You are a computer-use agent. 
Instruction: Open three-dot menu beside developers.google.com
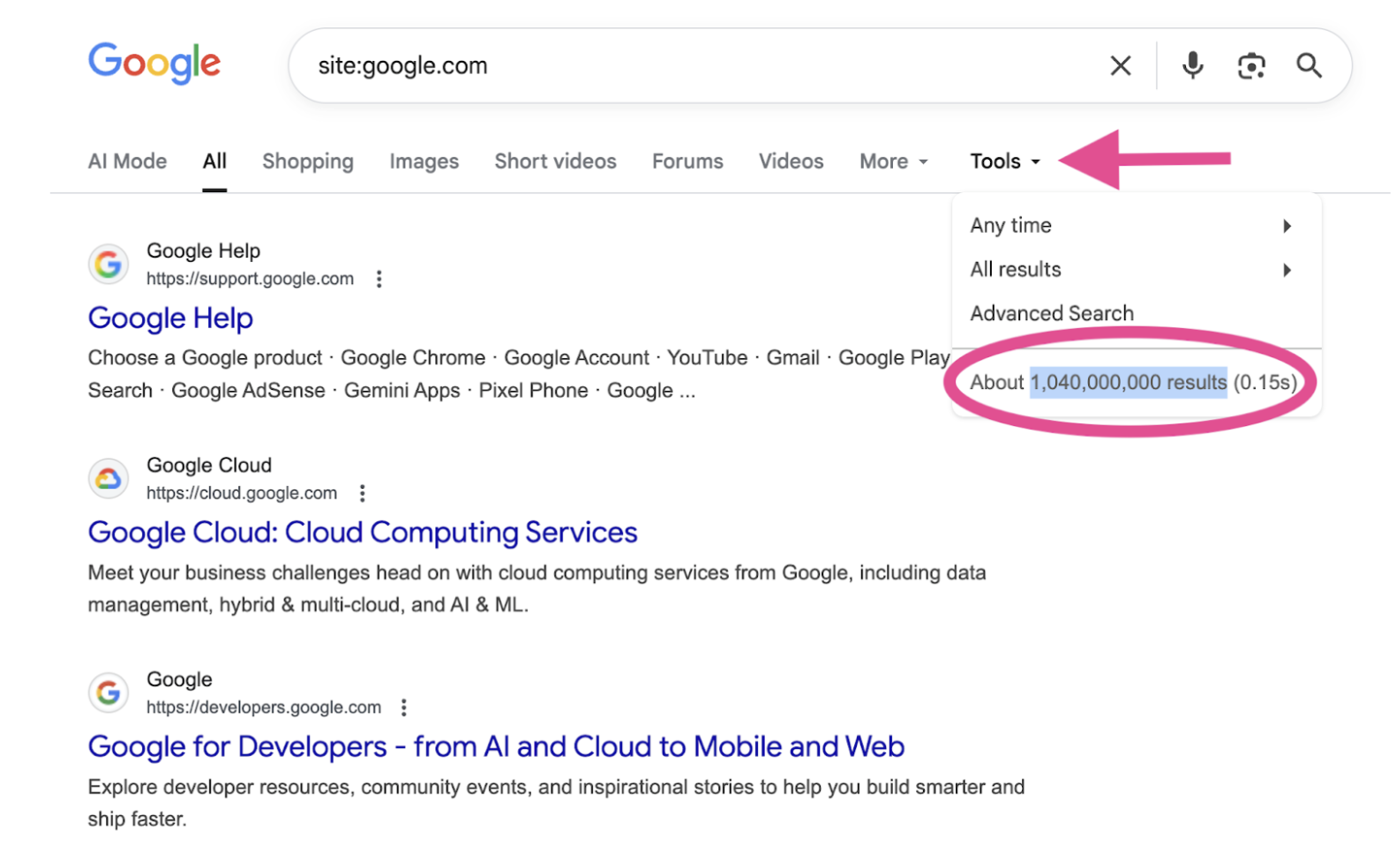pos(404,707)
